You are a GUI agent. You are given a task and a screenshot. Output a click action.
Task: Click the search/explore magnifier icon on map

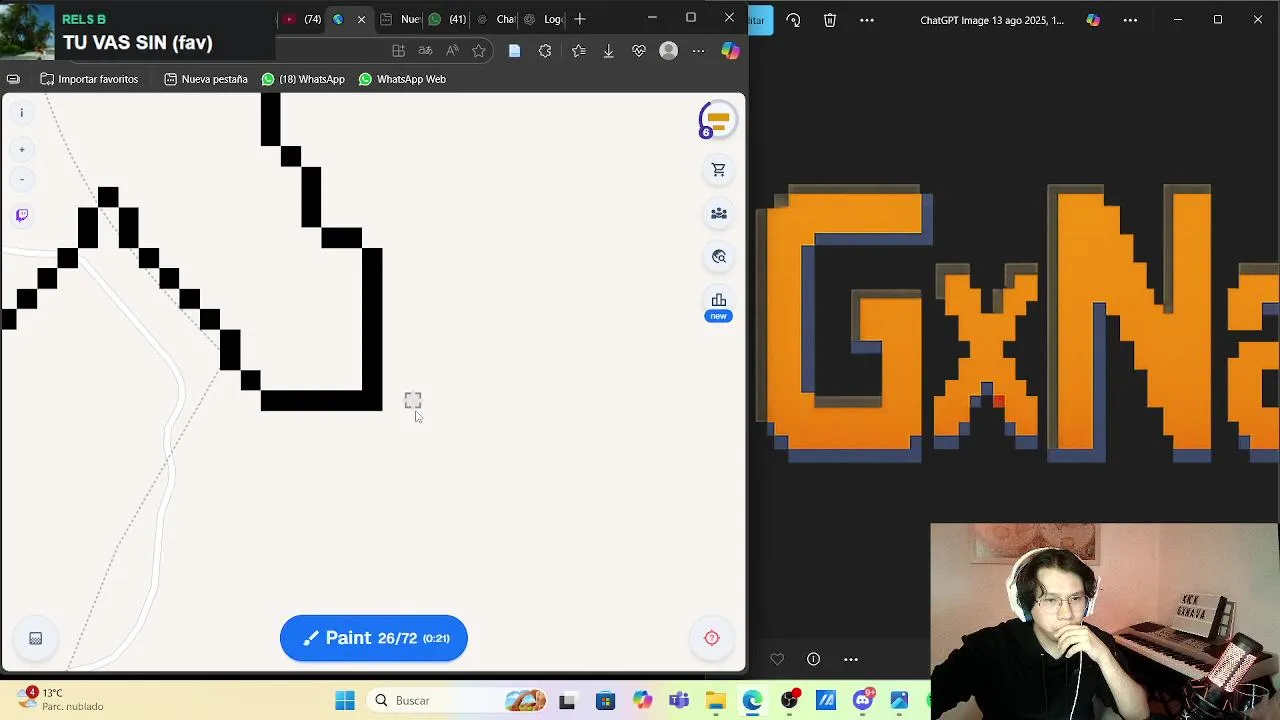pyautogui.click(x=718, y=257)
